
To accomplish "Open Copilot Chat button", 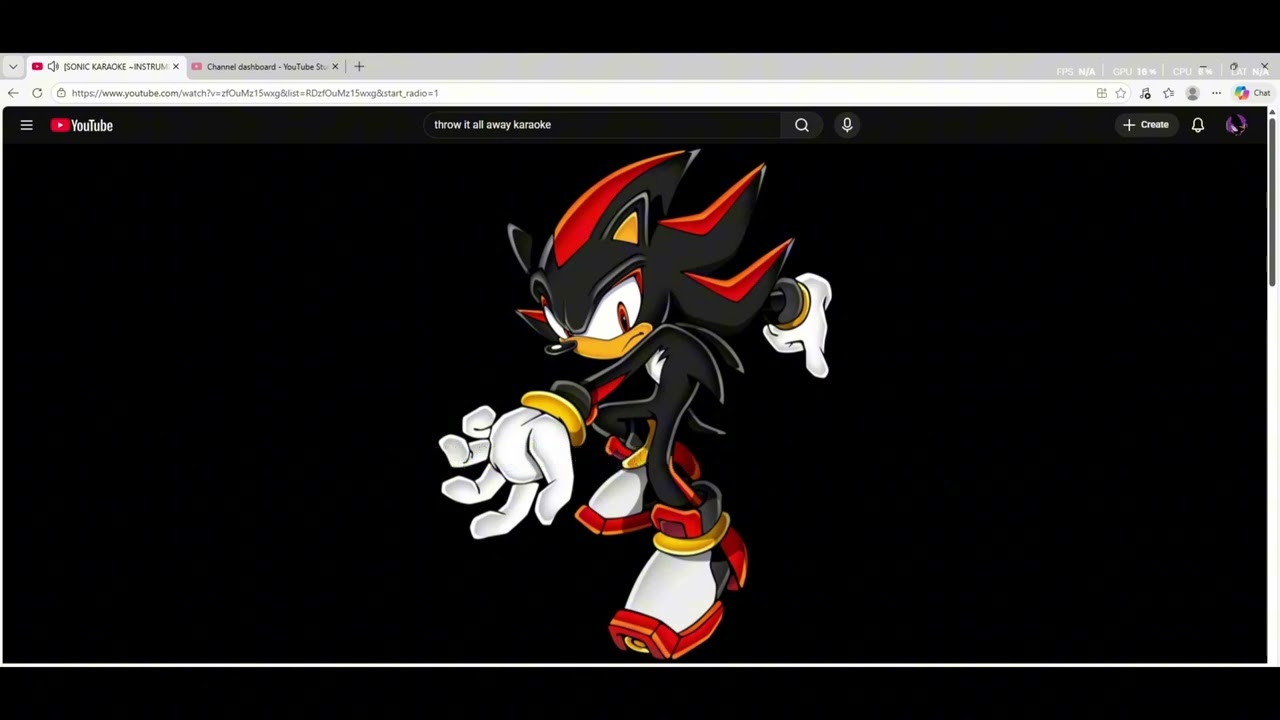I will (x=1252, y=93).
